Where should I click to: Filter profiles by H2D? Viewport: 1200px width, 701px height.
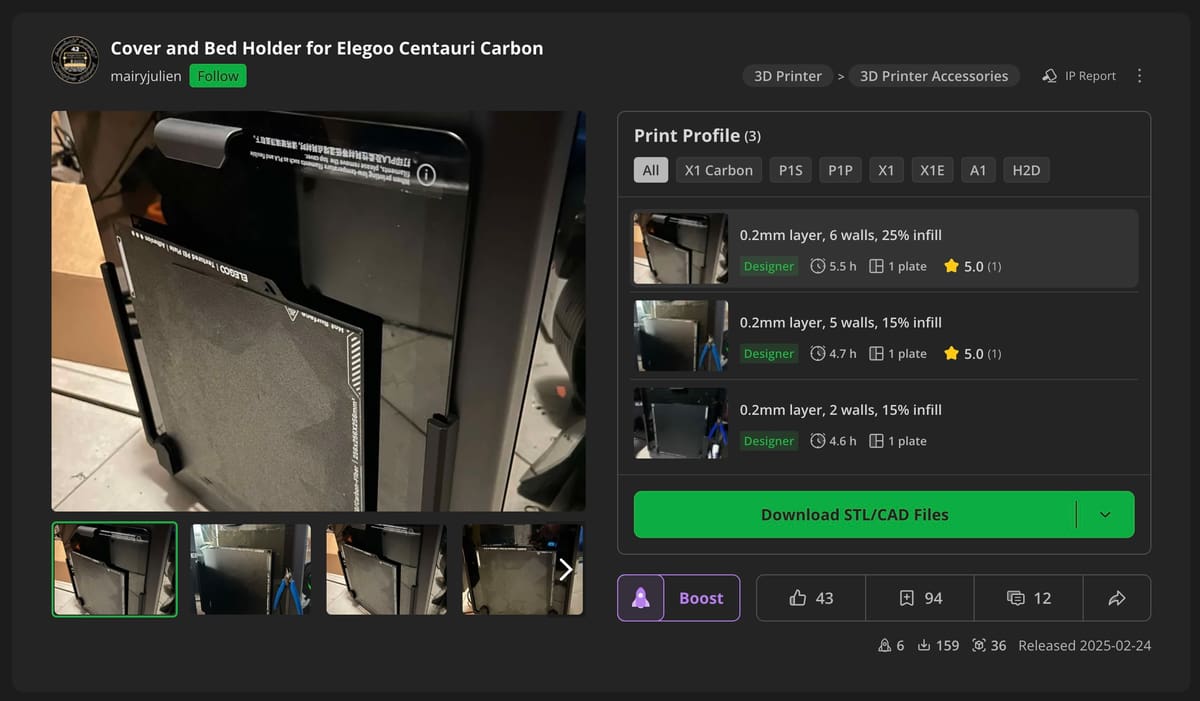click(x=1026, y=170)
